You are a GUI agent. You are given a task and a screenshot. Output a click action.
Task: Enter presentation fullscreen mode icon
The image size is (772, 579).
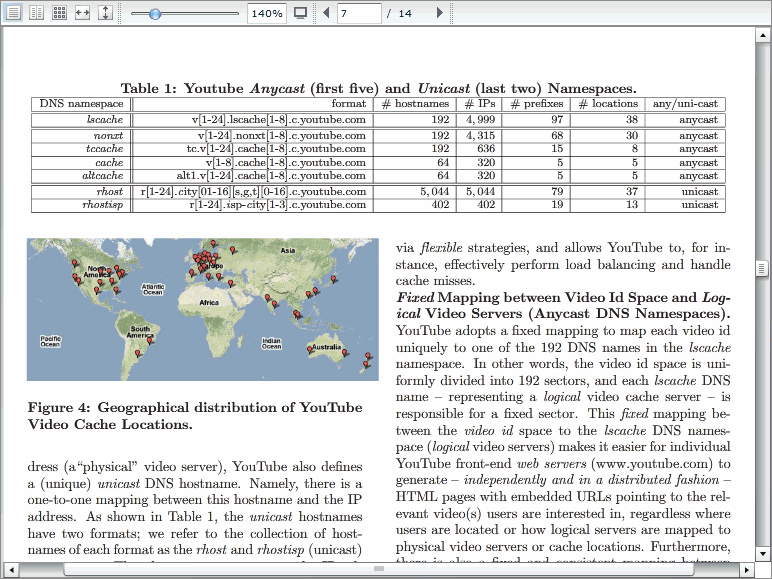(300, 13)
